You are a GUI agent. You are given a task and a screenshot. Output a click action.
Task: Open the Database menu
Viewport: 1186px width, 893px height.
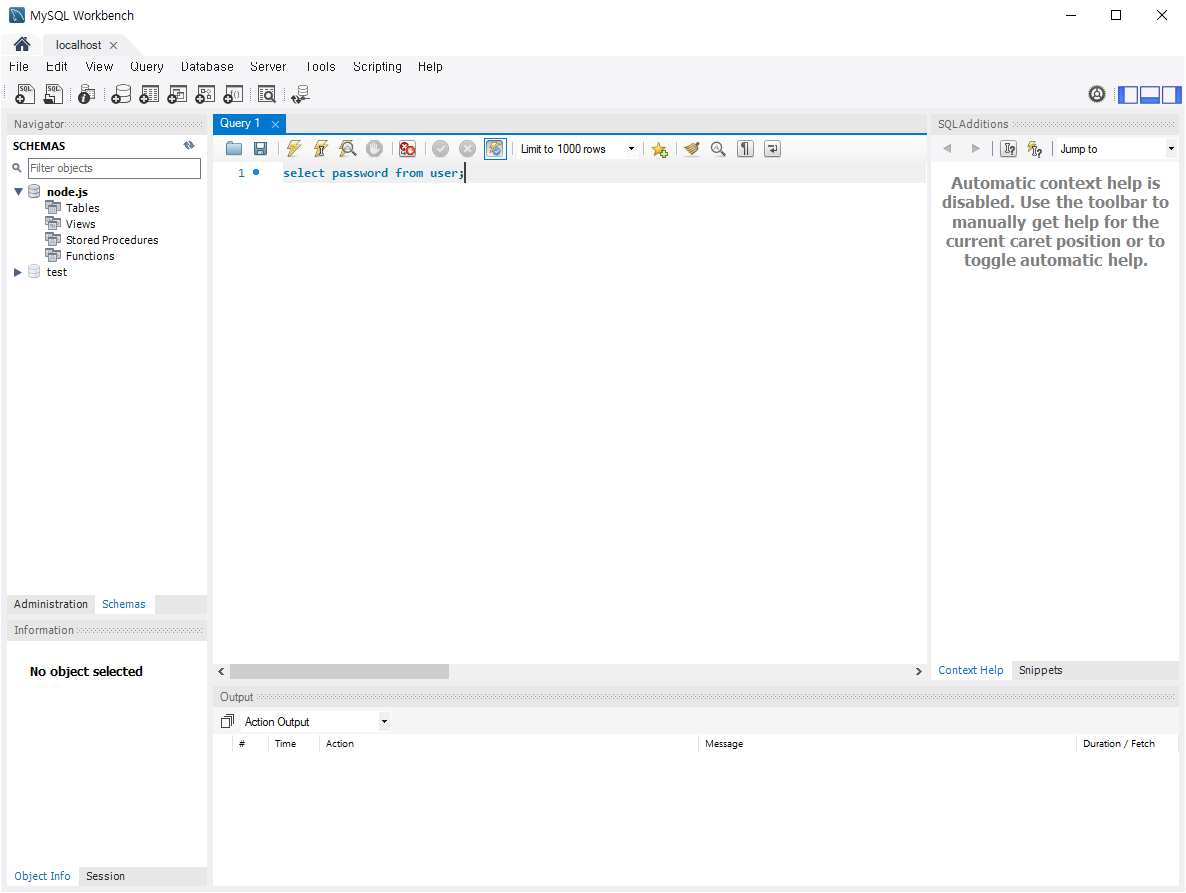[207, 67]
